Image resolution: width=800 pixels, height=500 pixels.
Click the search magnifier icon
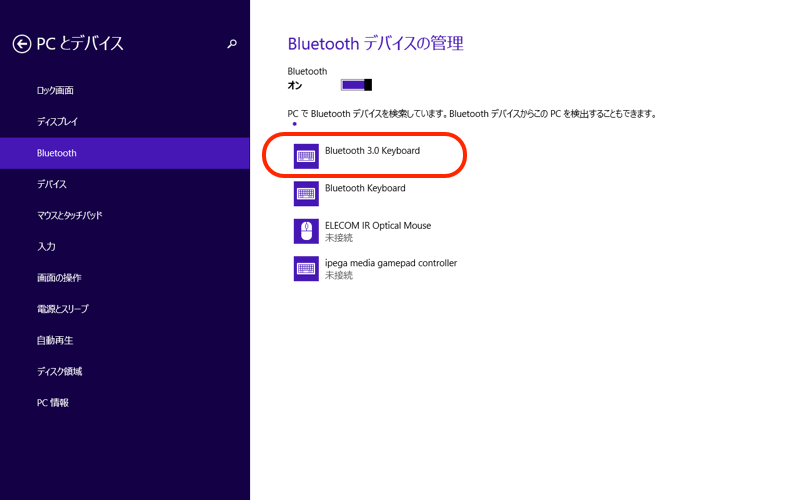tap(232, 44)
